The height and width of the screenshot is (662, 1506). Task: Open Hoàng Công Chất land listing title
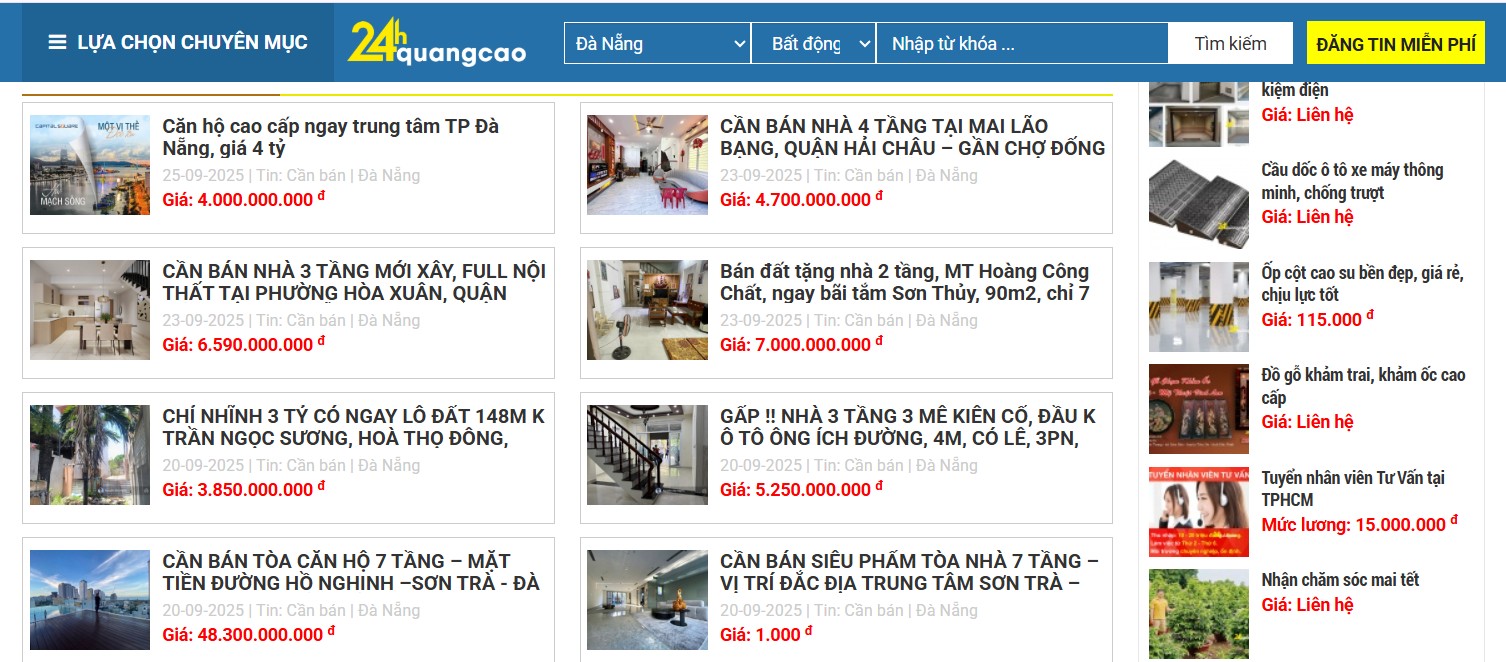904,282
